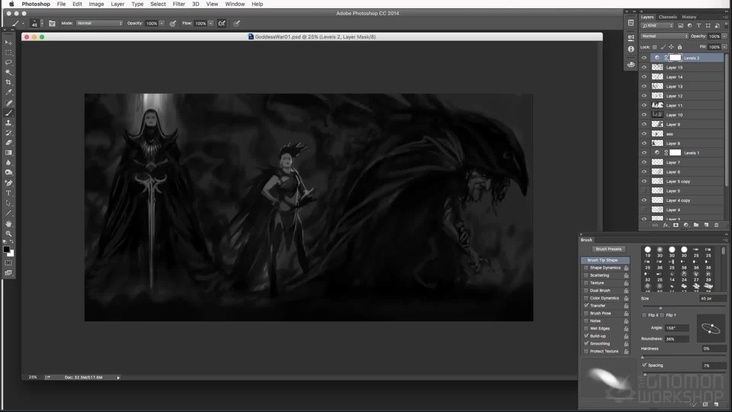
Task: Toggle pressure for opacity in options bar
Action: [x=173, y=23]
